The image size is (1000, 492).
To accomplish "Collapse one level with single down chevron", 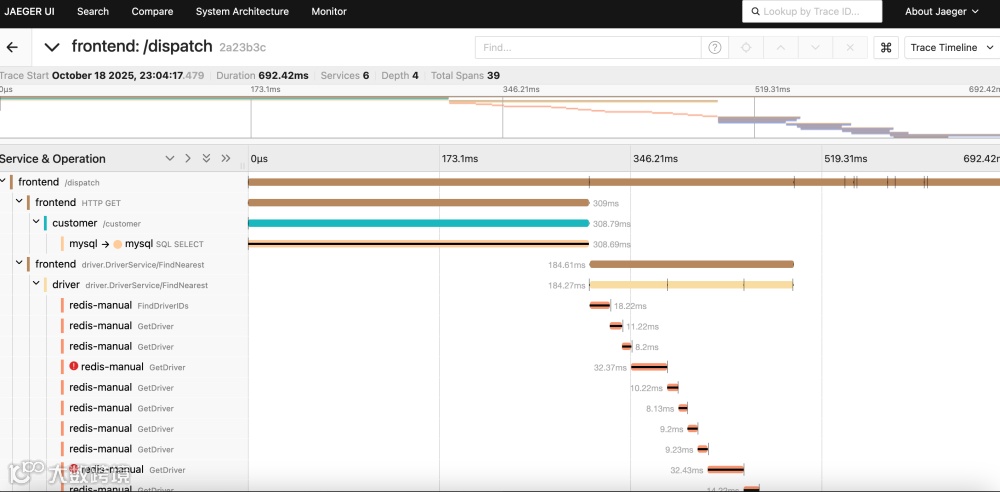I will (170, 158).
